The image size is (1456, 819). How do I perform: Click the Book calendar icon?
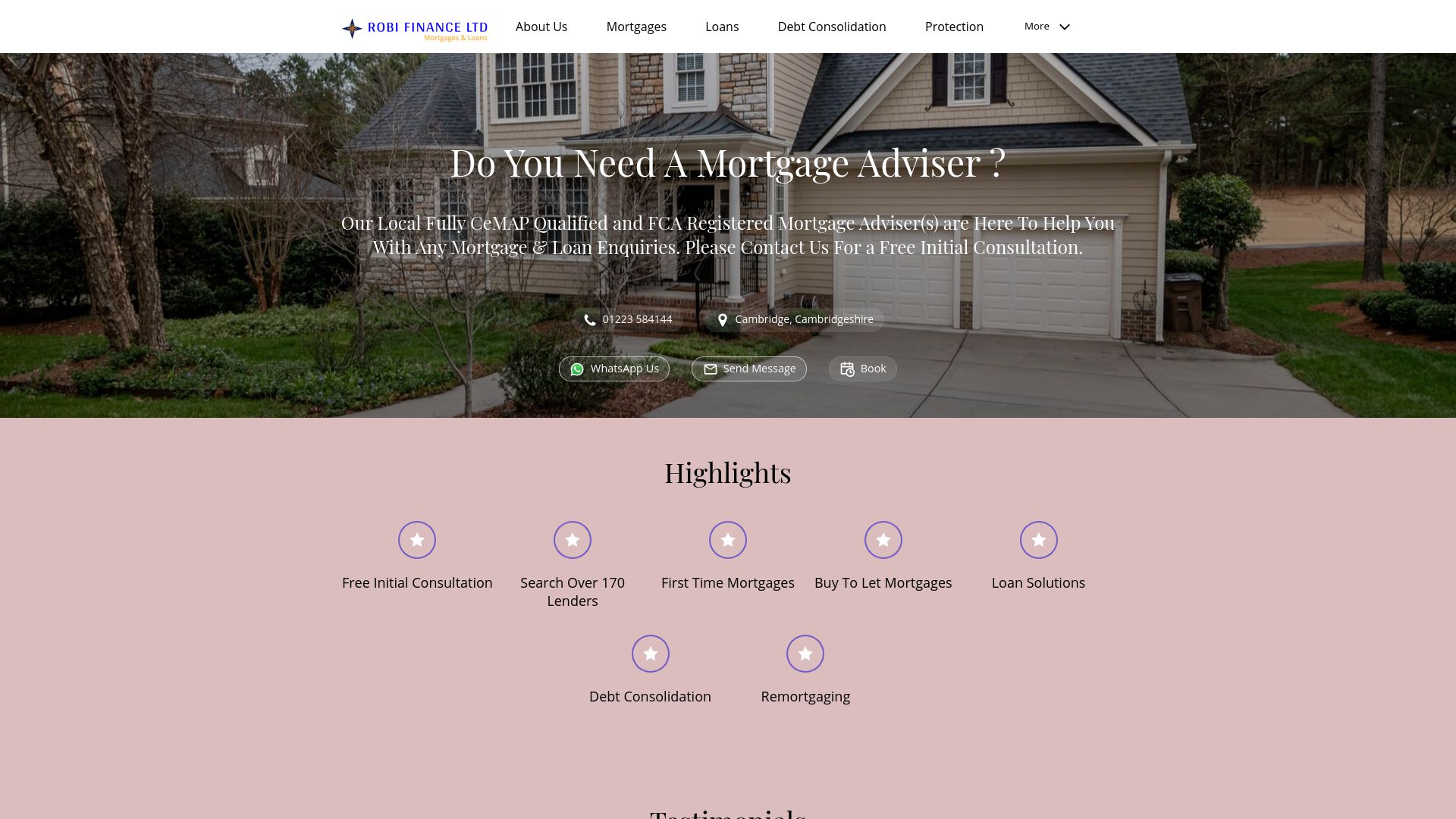tap(847, 369)
